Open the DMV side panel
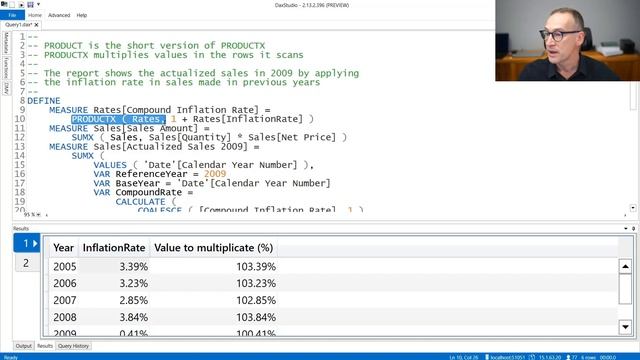640x360 pixels. click(x=6, y=88)
